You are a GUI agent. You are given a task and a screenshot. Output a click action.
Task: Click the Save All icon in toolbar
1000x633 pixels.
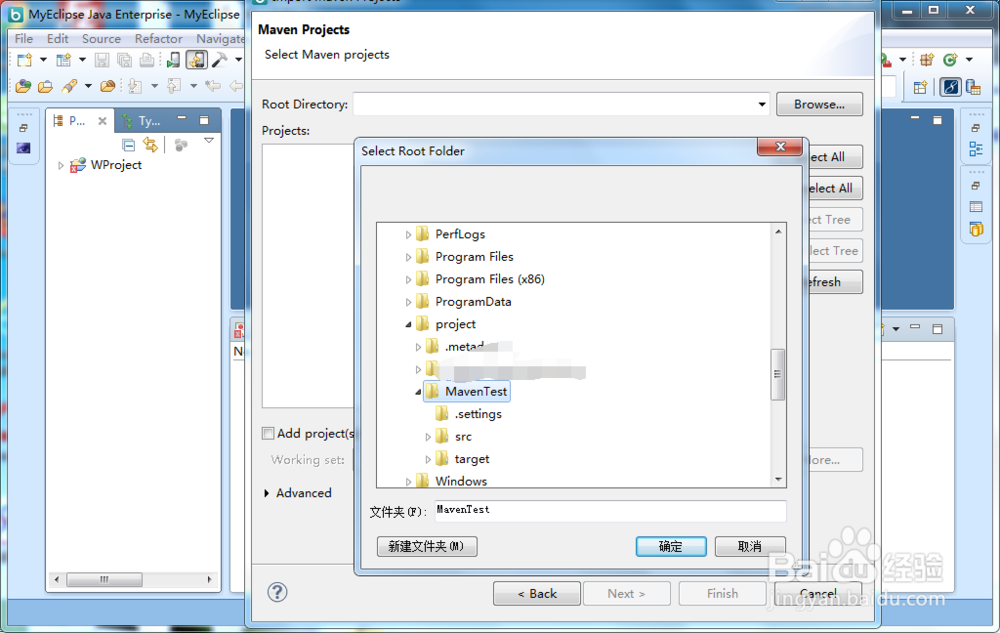(124, 60)
